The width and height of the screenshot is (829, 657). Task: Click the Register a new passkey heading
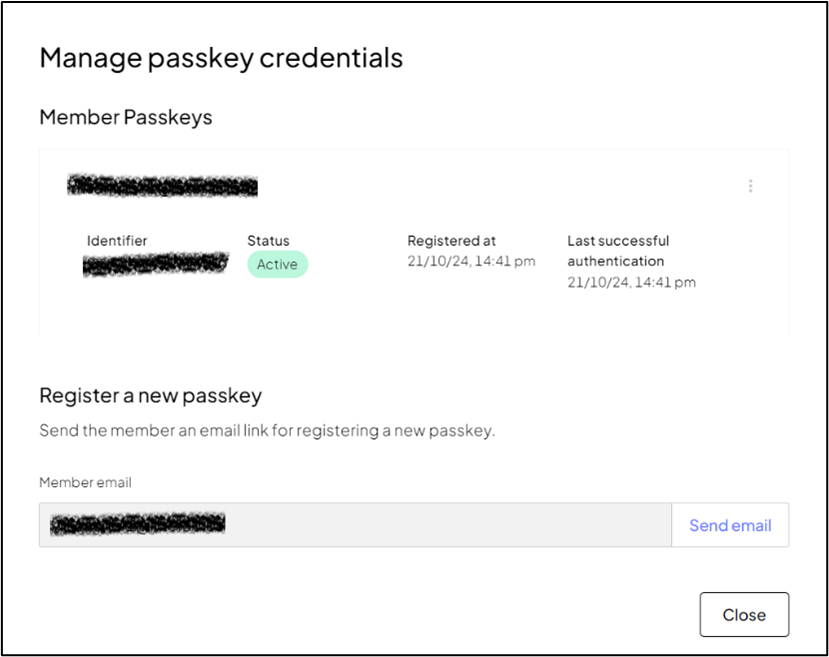151,395
